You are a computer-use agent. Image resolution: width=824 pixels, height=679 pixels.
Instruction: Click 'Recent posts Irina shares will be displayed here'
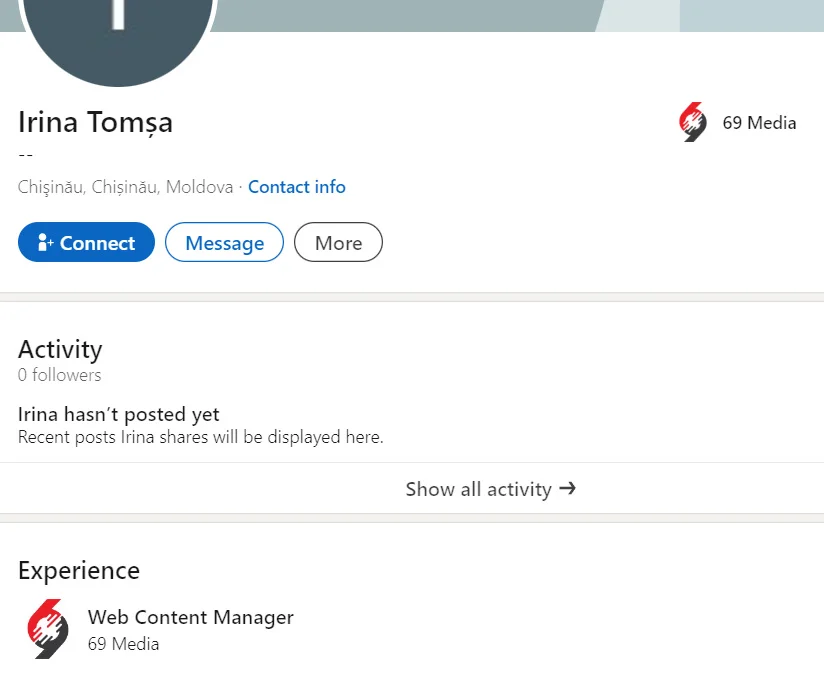(x=201, y=437)
